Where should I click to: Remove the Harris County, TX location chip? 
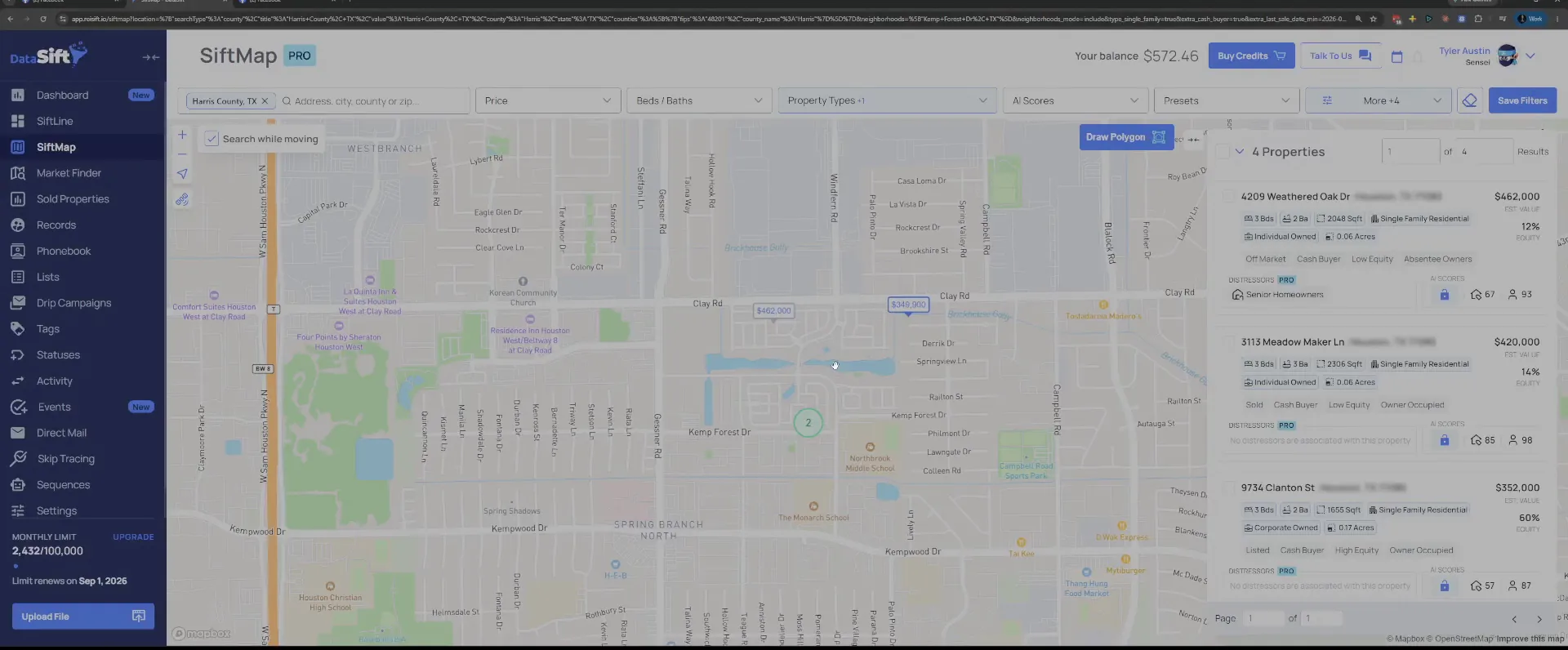pos(265,101)
